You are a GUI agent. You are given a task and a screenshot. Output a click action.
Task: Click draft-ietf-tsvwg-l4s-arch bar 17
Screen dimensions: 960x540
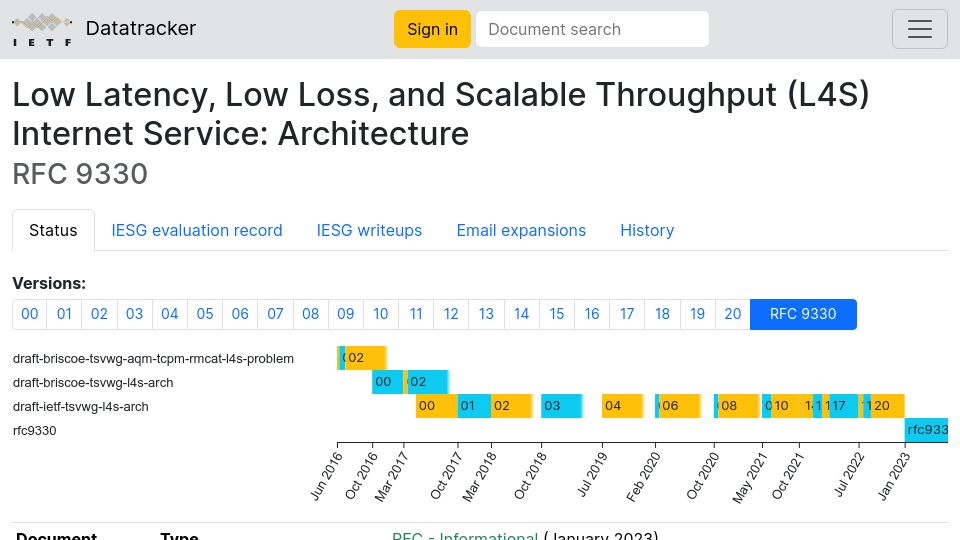pos(844,406)
